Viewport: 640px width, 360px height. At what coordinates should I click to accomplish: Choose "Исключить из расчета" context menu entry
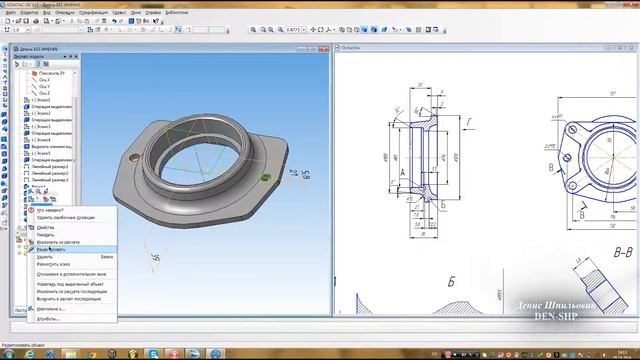(x=58, y=242)
